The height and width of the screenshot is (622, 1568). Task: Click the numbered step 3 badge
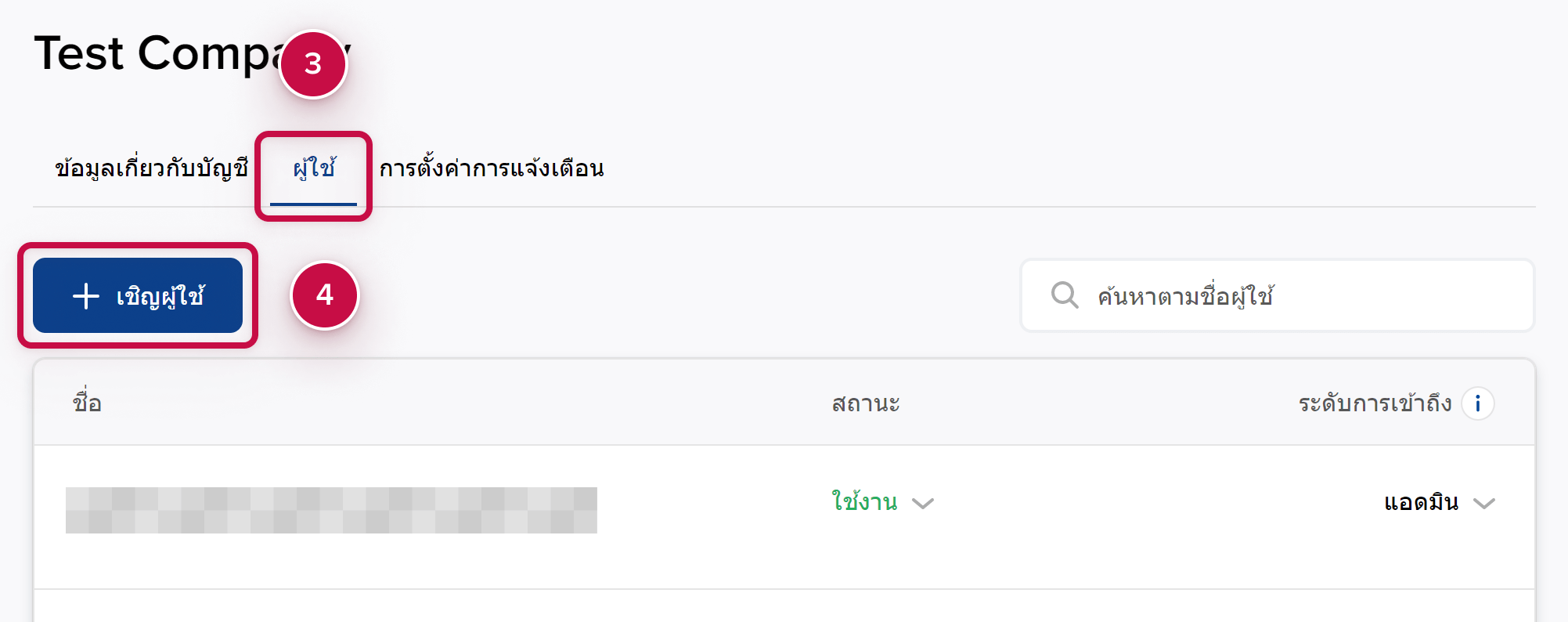tap(313, 64)
